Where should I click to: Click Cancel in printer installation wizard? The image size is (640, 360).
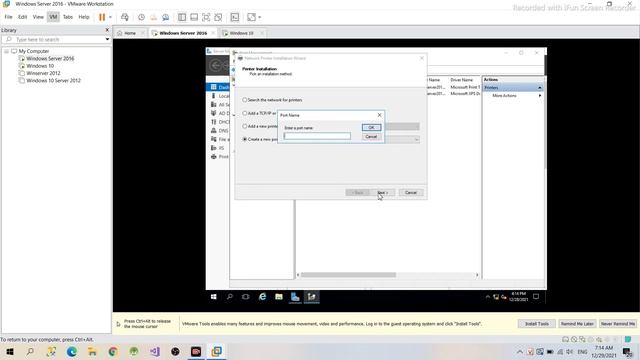(x=411, y=192)
